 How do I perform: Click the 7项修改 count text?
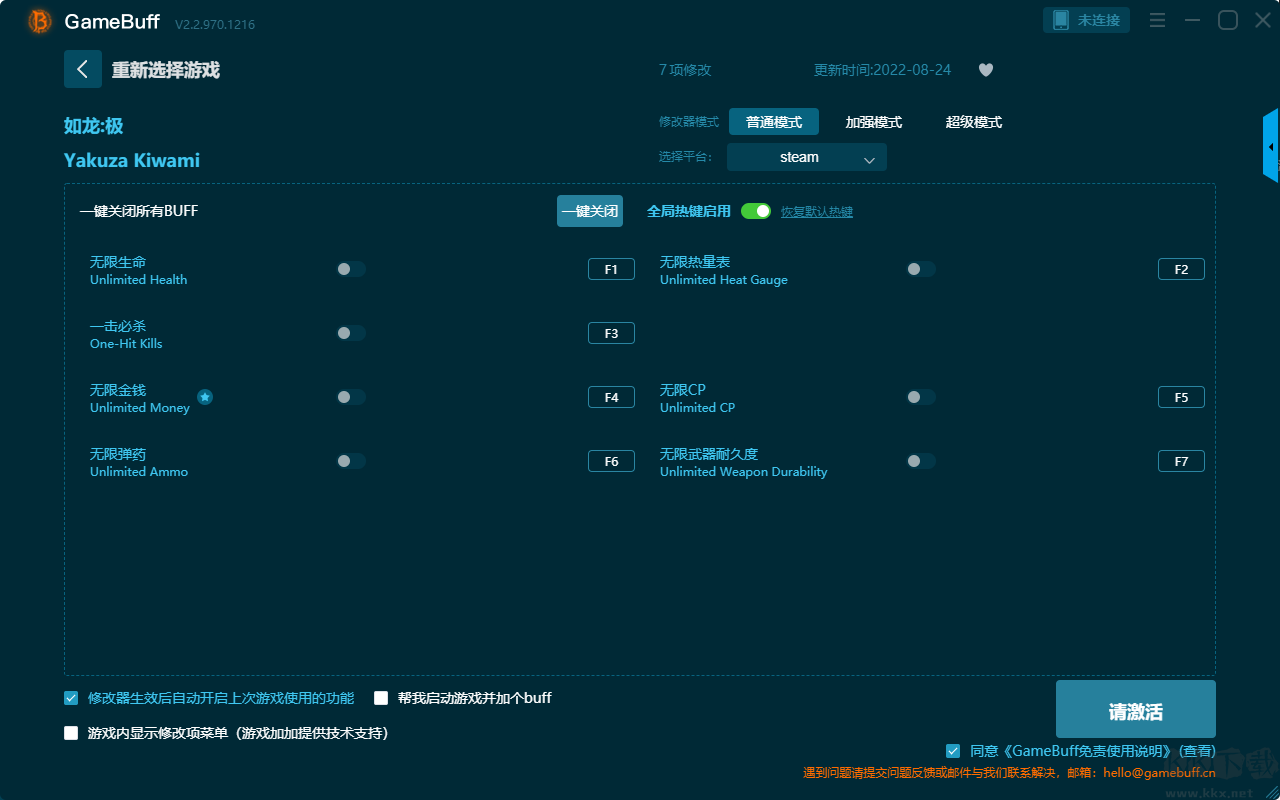click(685, 70)
